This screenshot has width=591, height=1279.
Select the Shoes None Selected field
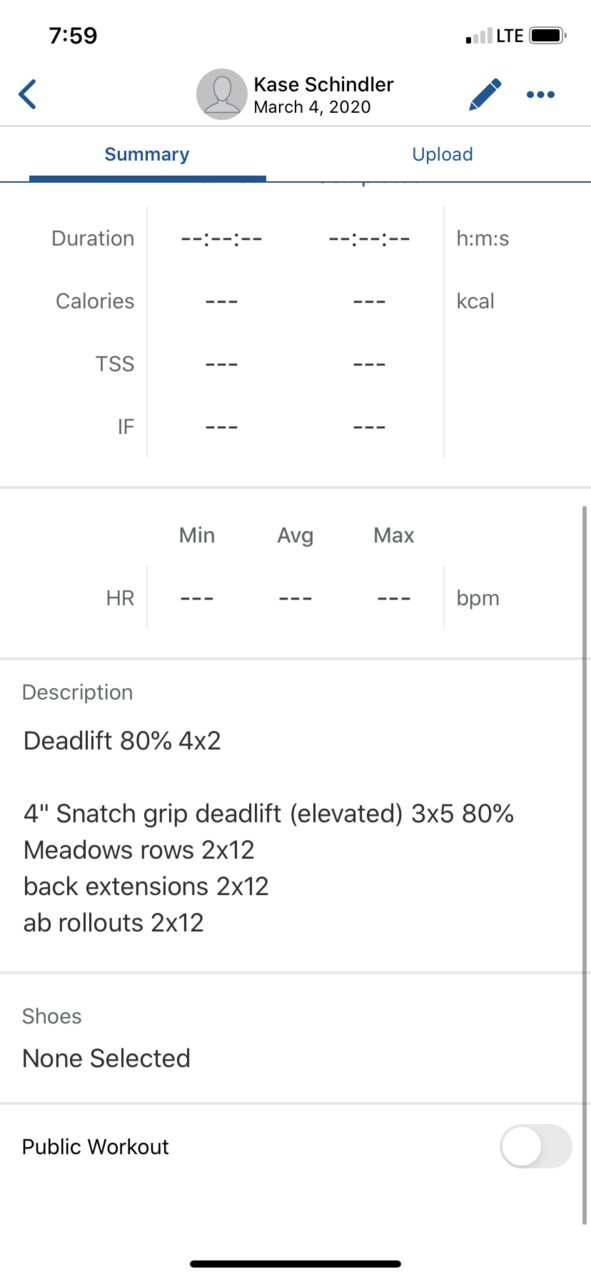[x=295, y=1038]
